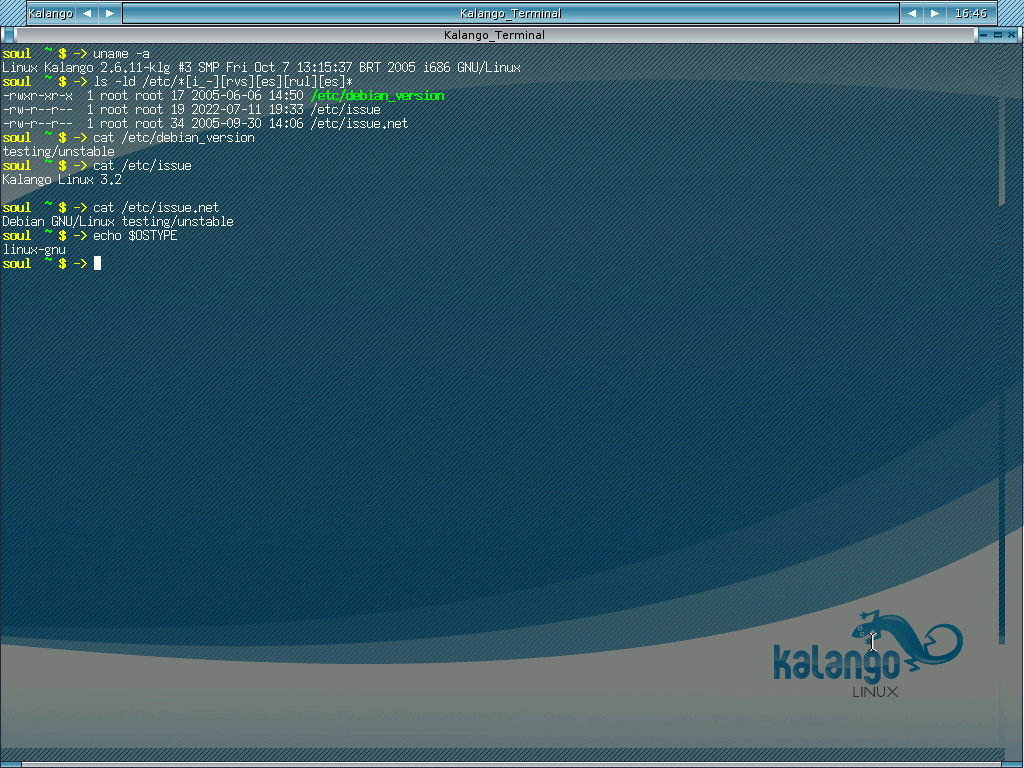
Task: Switch to next workspace using right arrow beside Kalango
Action: click(110, 13)
